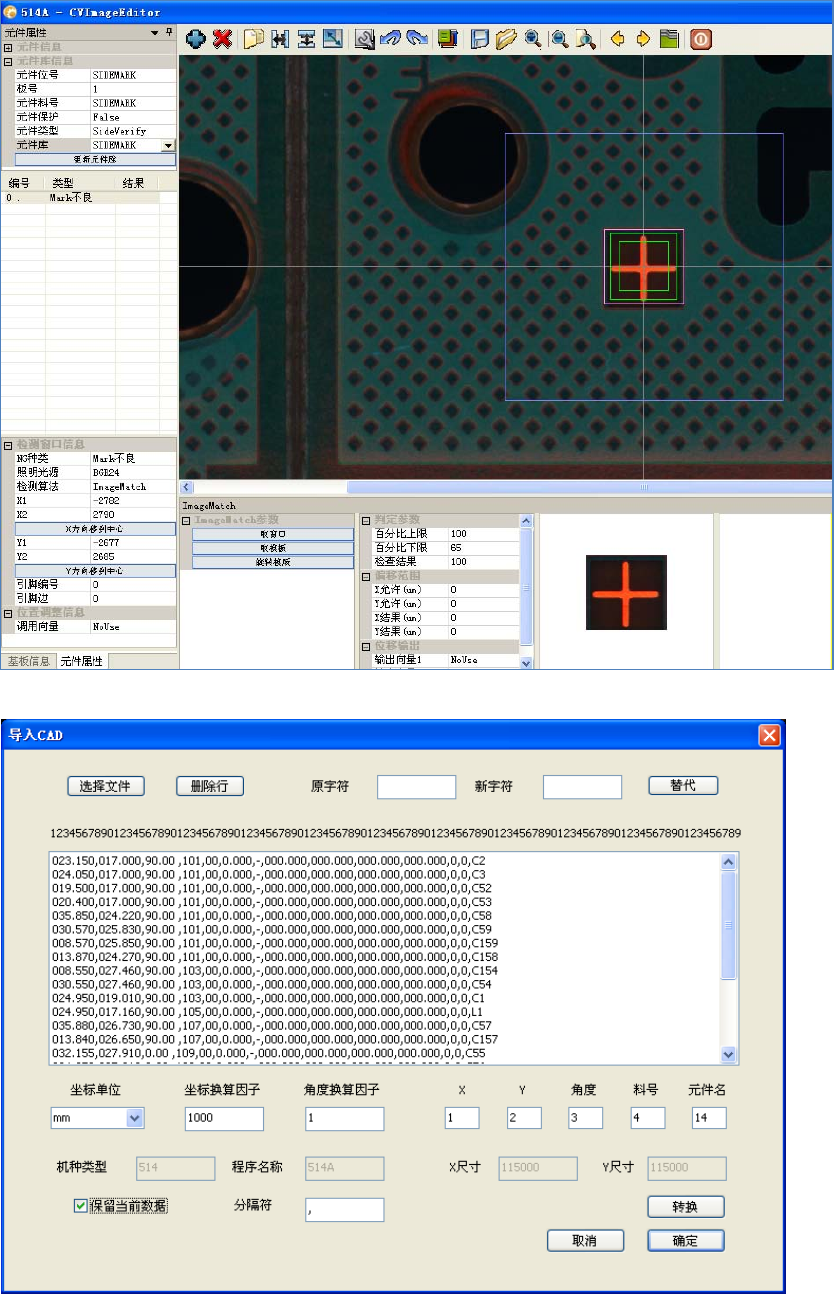Click the 选择文件 button
The height and width of the screenshot is (1294, 834).
[106, 786]
